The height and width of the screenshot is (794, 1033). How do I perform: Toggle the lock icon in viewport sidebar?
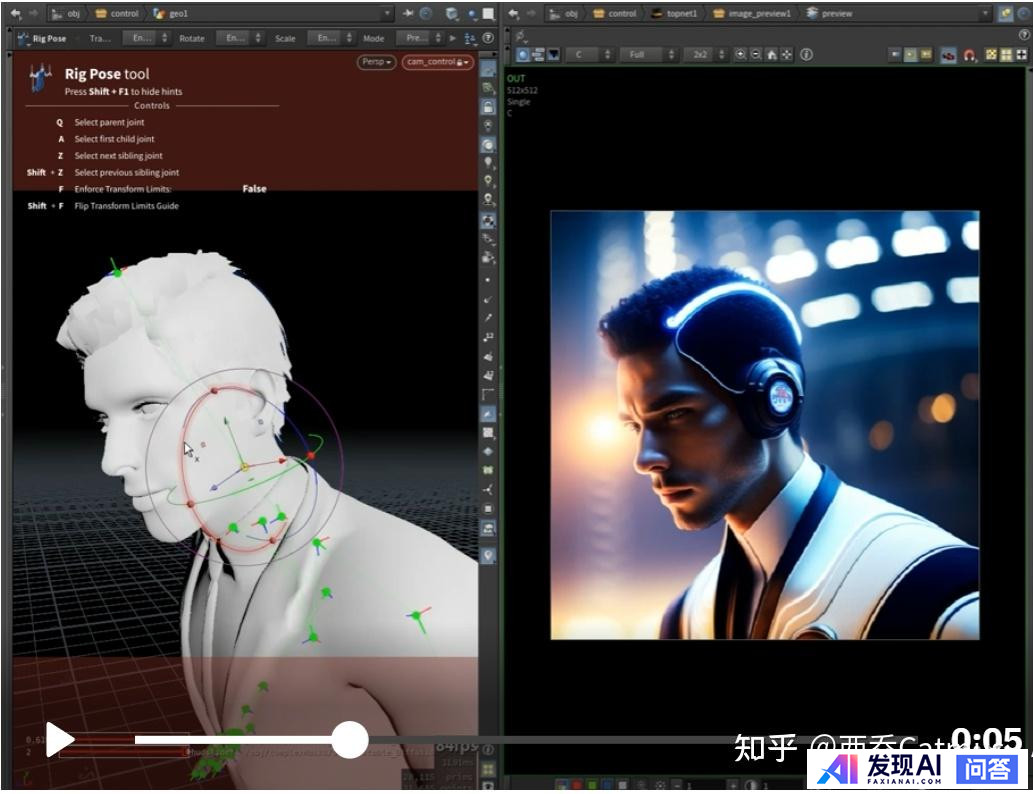[x=488, y=107]
